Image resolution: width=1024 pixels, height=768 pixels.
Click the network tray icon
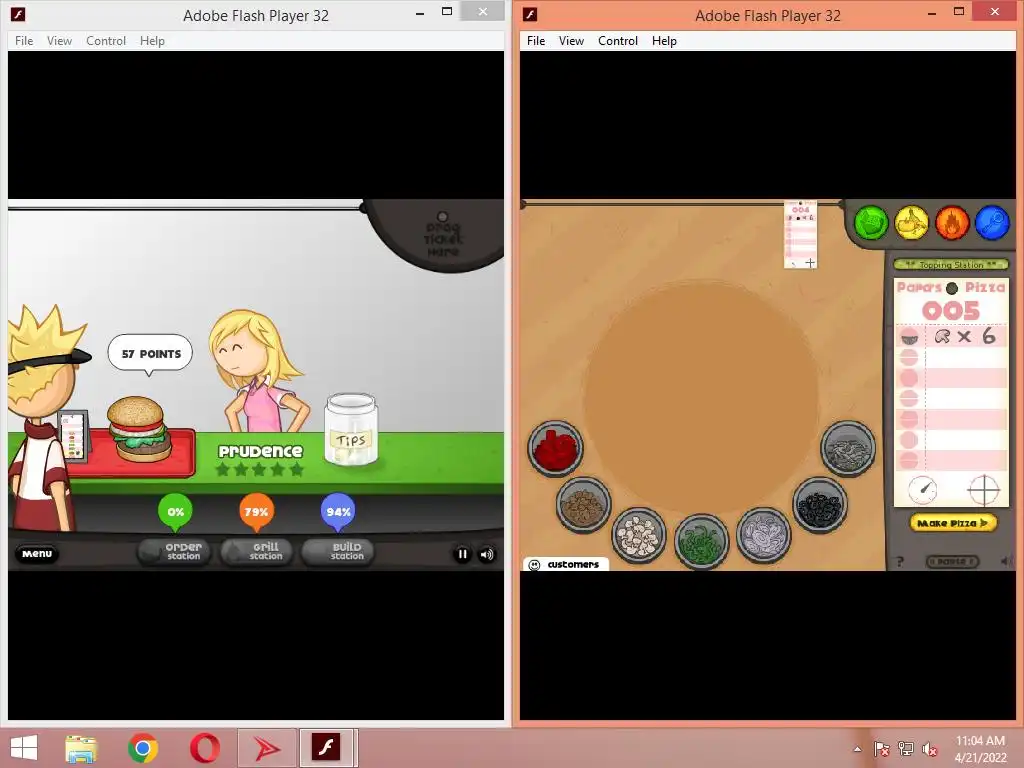coord(906,749)
